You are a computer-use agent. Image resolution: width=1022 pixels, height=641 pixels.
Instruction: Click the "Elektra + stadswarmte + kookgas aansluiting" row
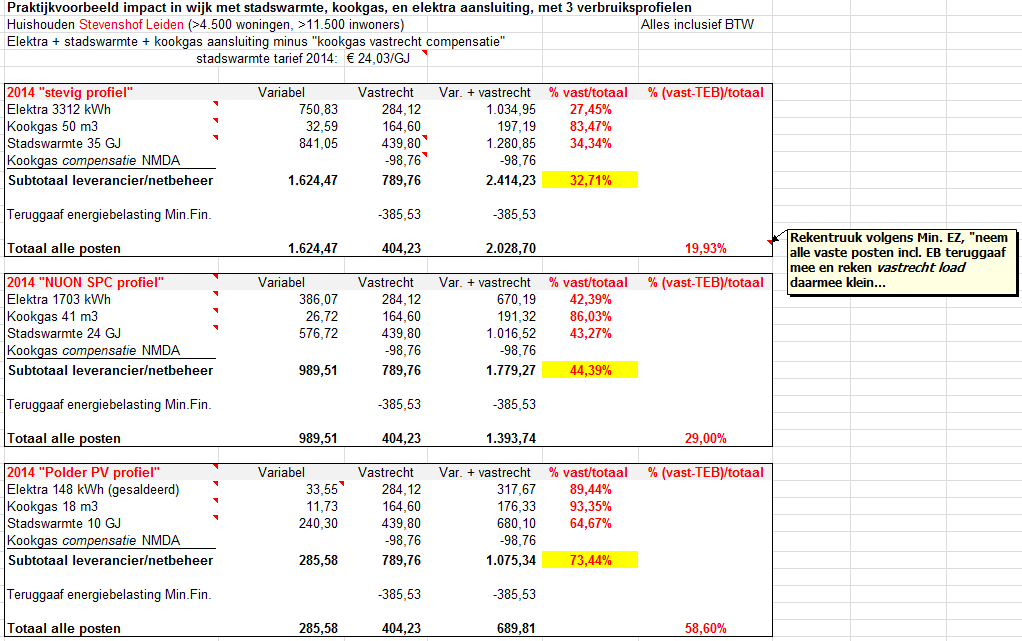(x=256, y=42)
